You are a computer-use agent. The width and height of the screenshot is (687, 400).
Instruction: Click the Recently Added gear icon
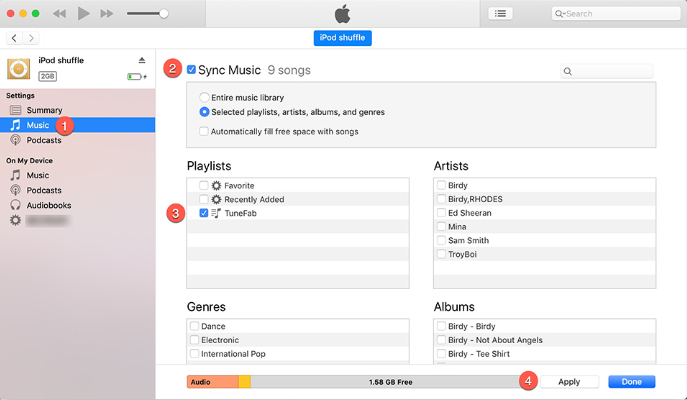[x=216, y=199]
